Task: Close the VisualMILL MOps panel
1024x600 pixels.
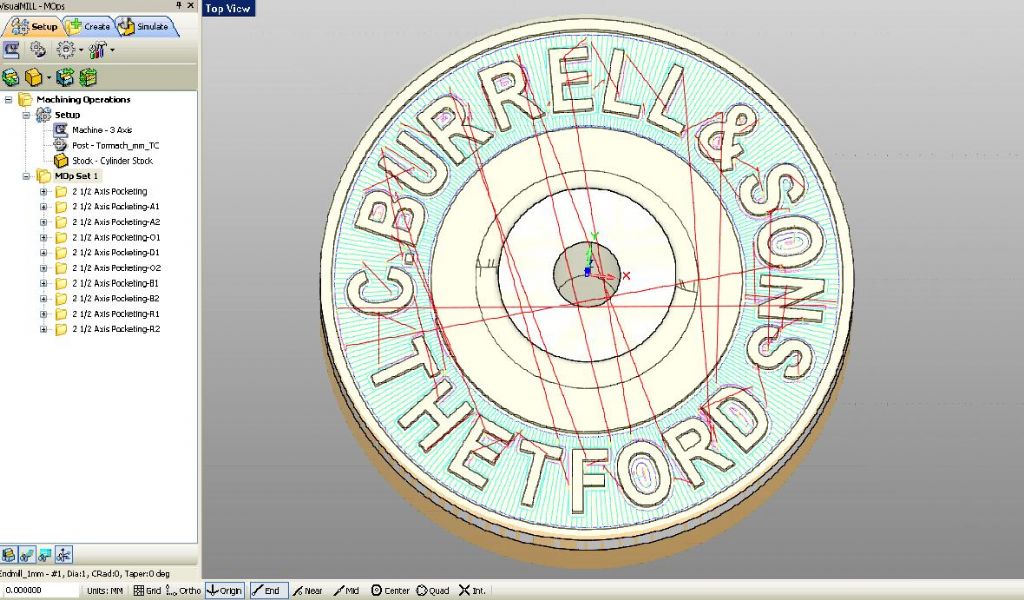Action: [191, 5]
